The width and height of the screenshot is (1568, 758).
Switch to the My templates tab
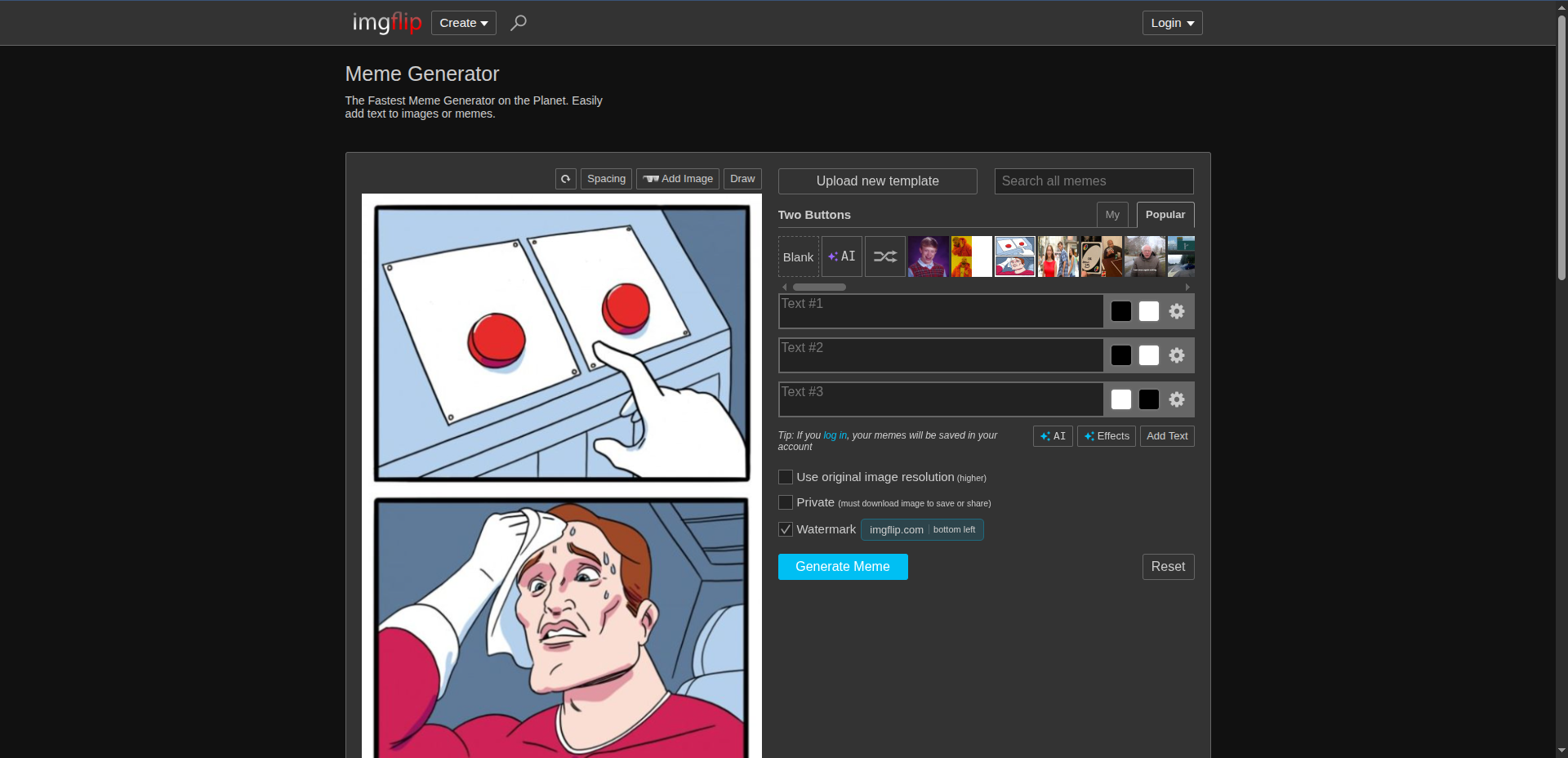click(x=1112, y=215)
